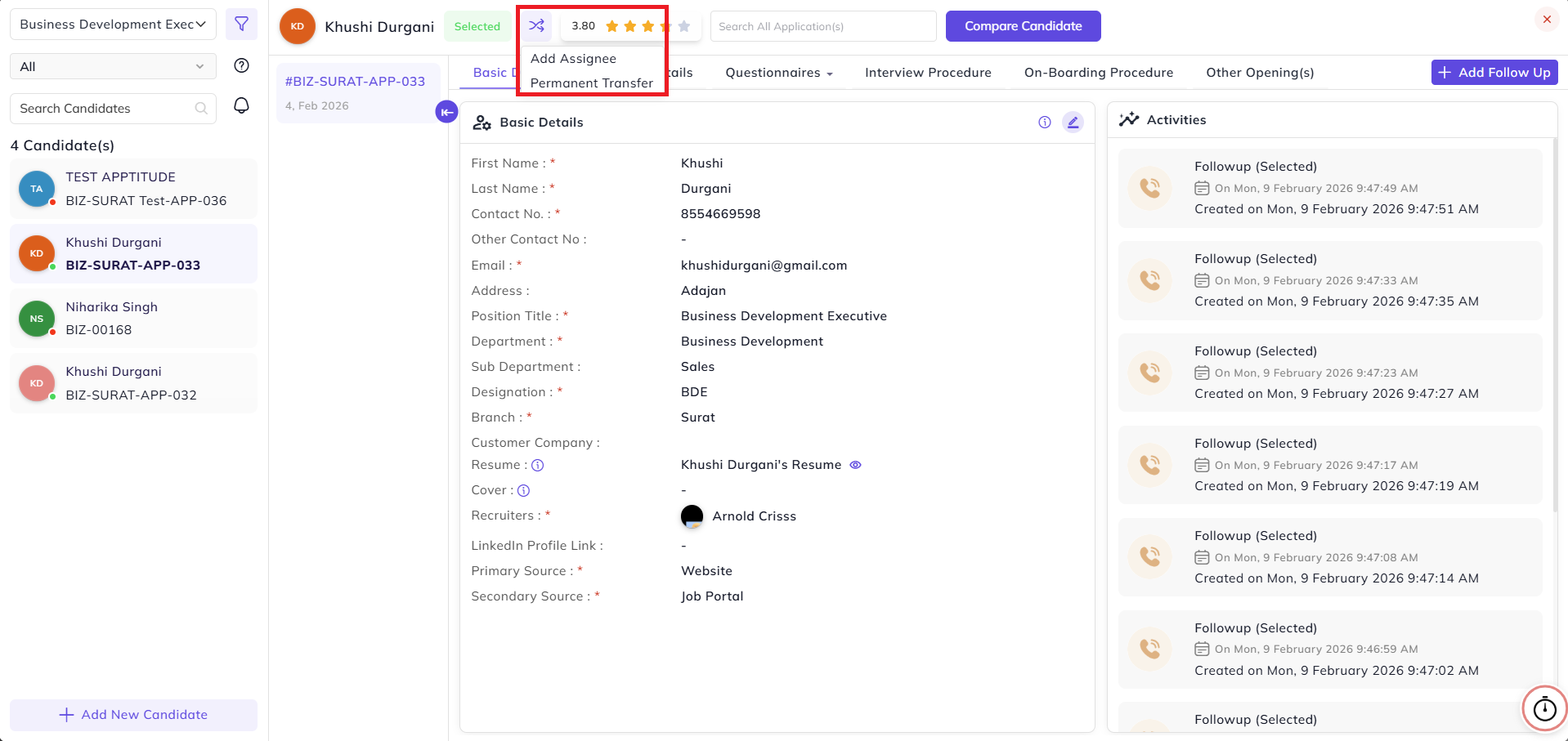Expand the Business Development Exec job dropdown

(x=113, y=25)
